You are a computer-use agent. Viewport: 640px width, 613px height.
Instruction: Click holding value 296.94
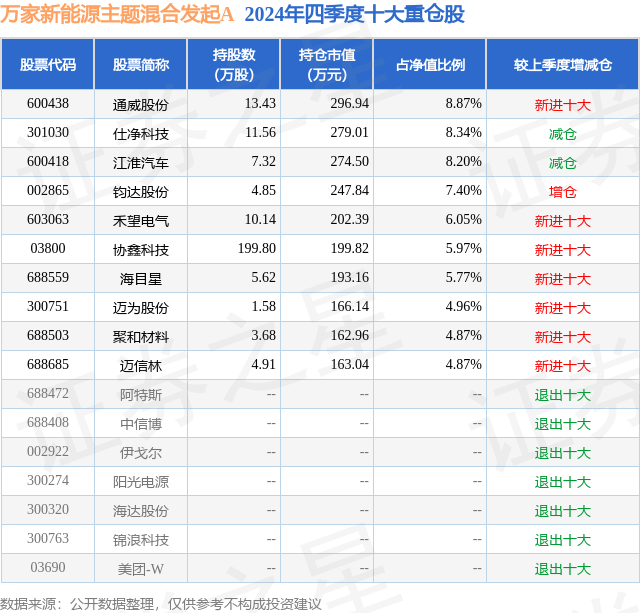tap(349, 104)
